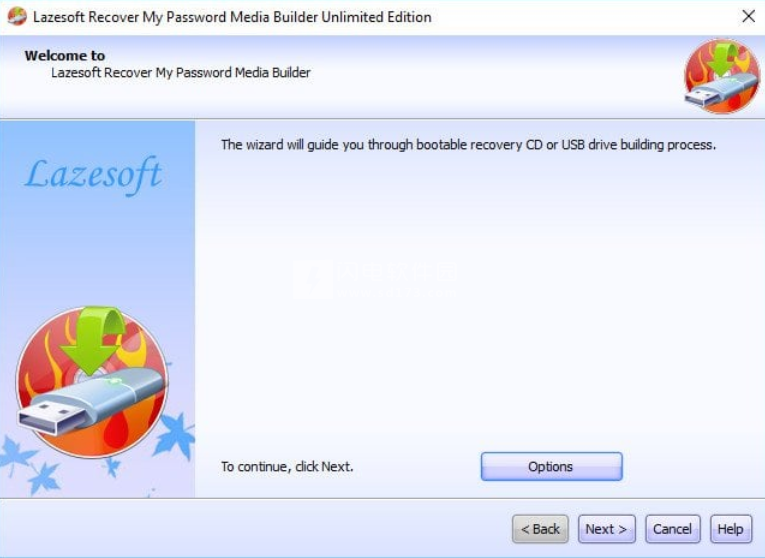Click the Back button
The height and width of the screenshot is (558, 765).
[540, 529]
